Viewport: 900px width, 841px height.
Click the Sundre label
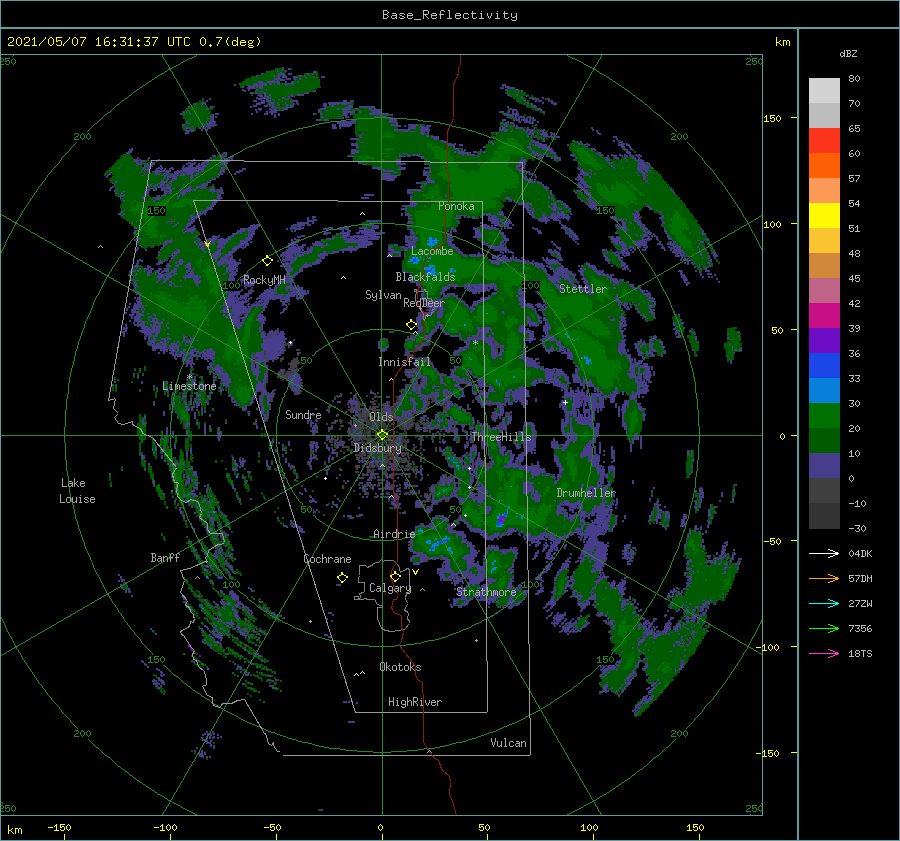[303, 415]
